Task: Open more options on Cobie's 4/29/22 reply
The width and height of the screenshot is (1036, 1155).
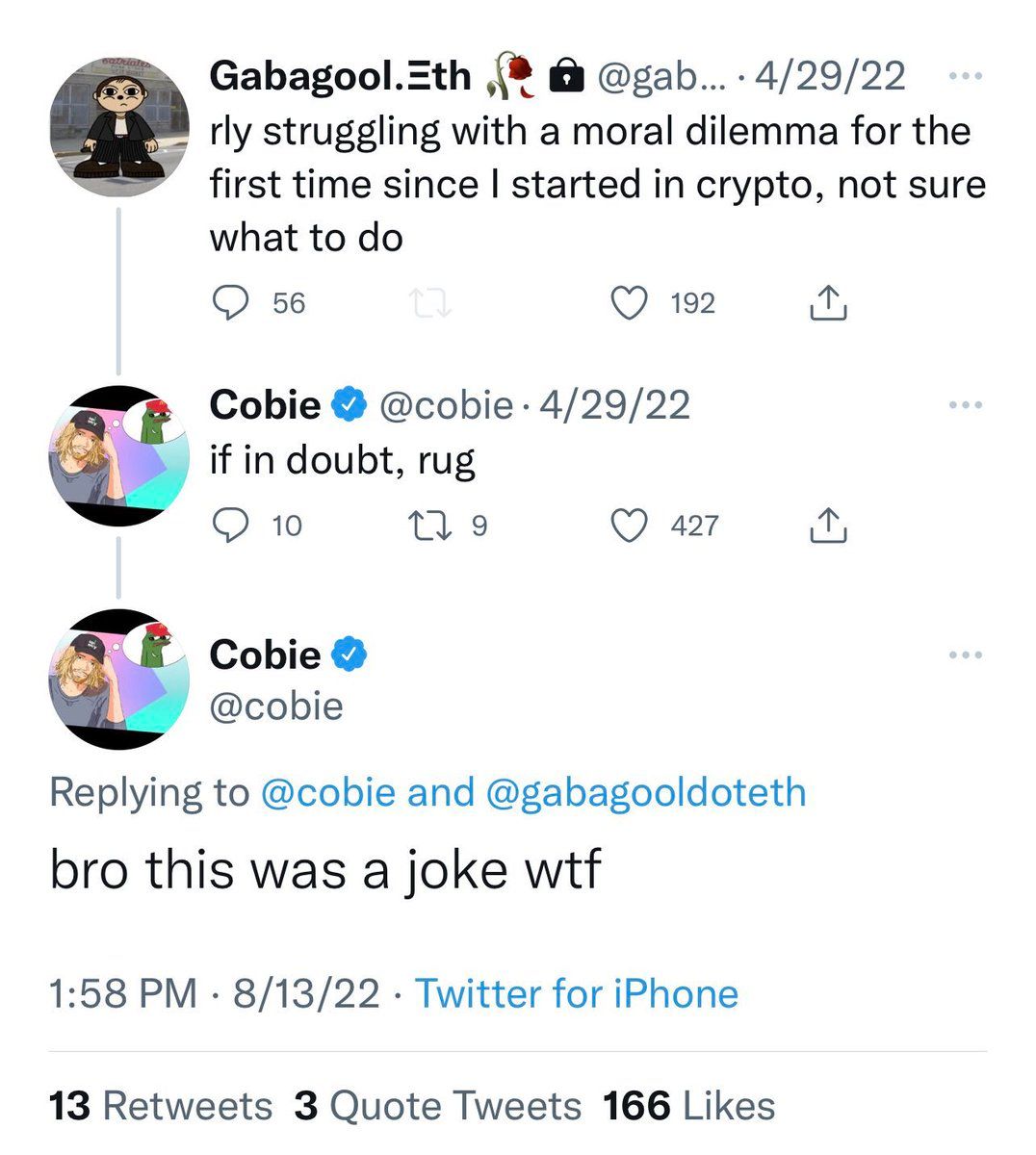Action: point(965,405)
